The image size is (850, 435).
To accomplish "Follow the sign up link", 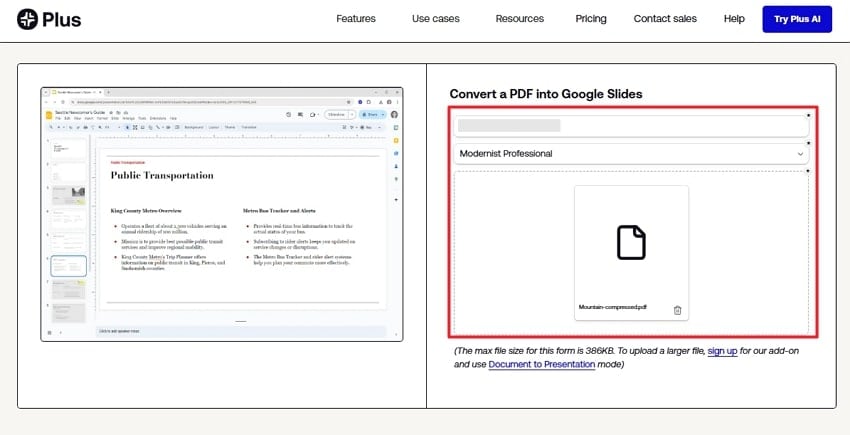I will 722,351.
